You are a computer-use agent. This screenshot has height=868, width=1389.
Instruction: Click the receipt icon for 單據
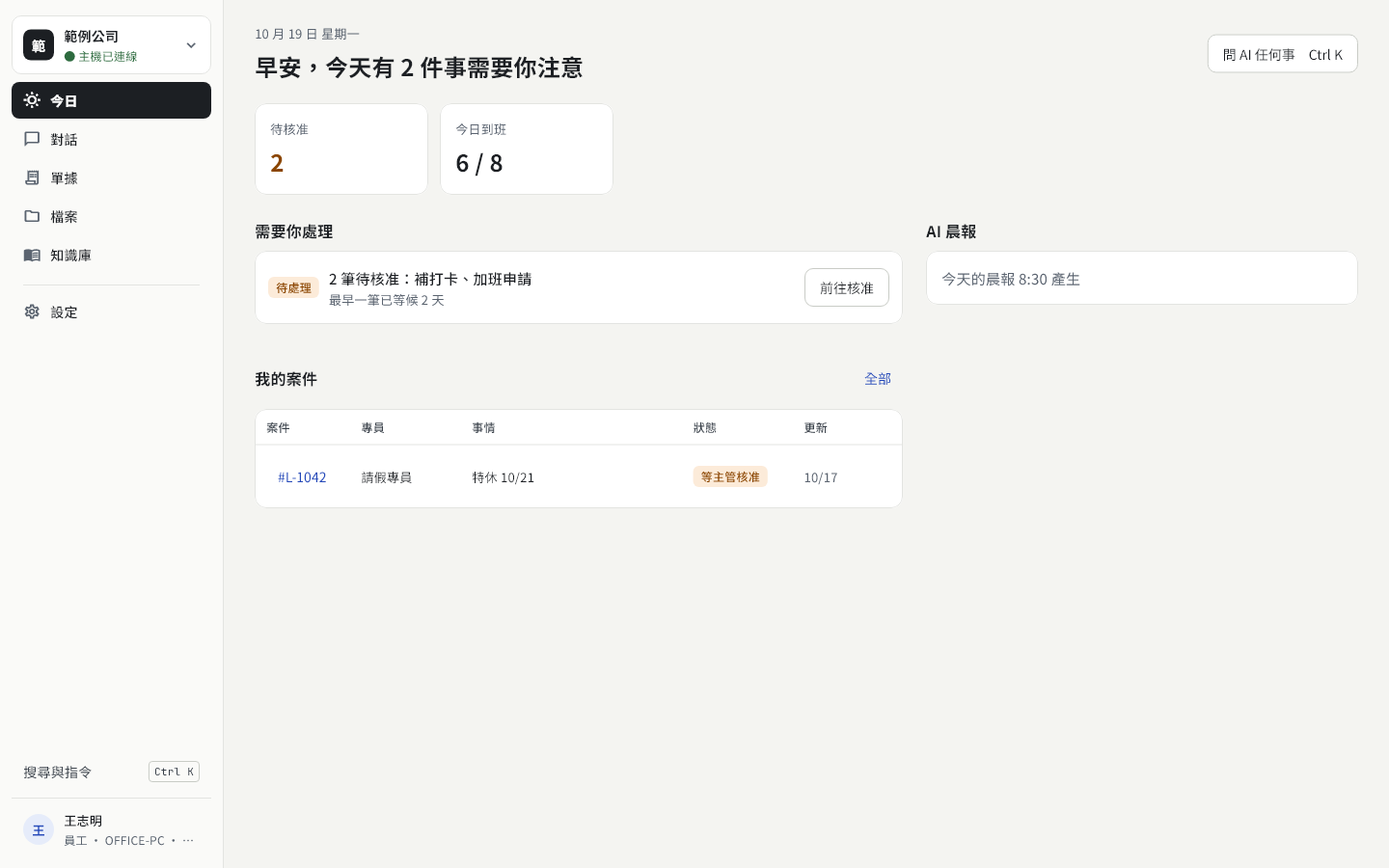32,177
